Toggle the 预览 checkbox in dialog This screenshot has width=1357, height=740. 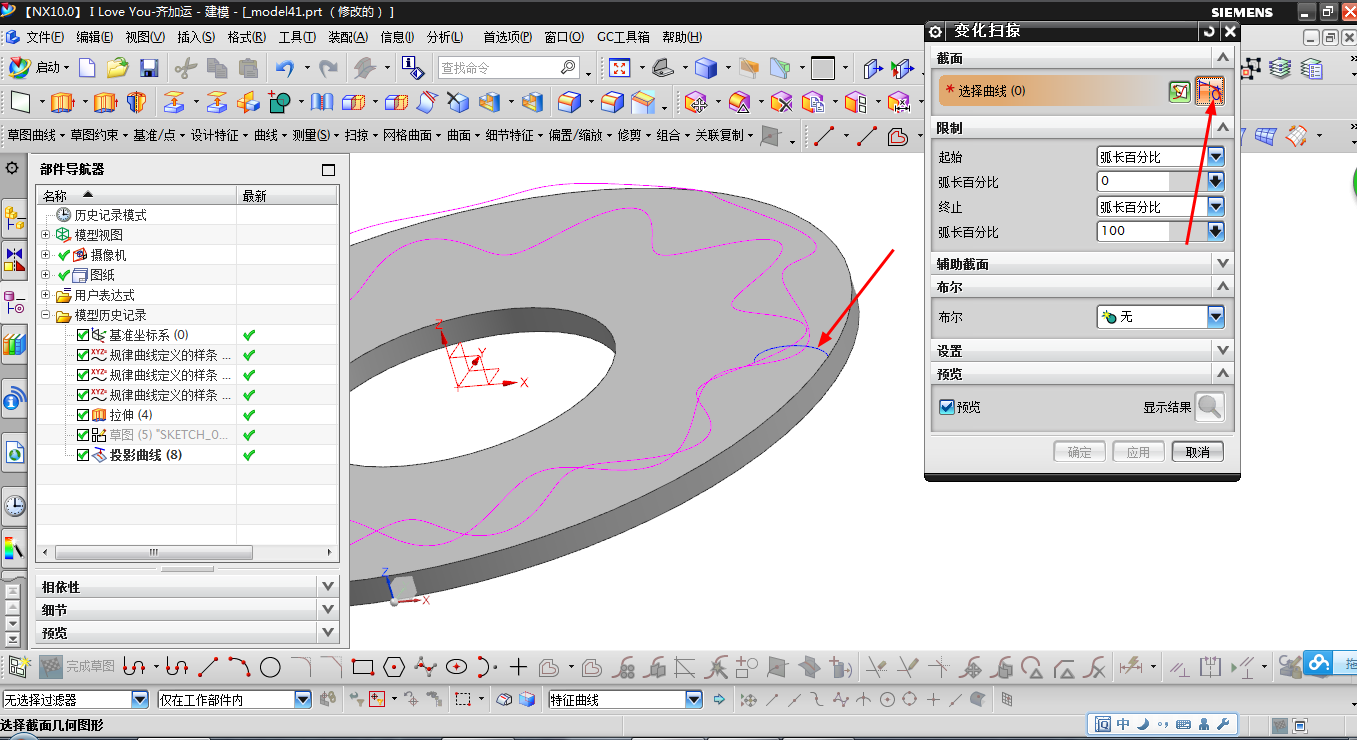947,407
